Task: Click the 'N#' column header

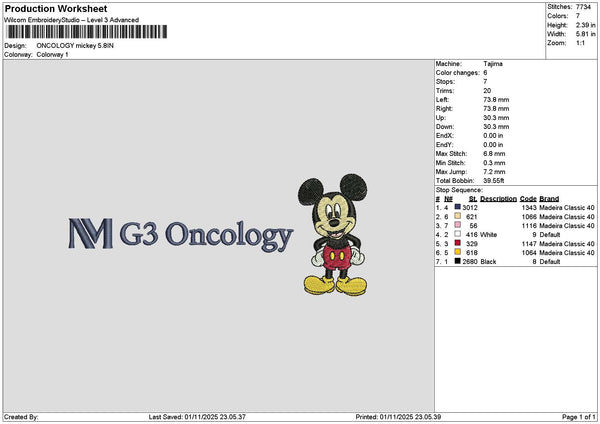Action: coord(448,199)
